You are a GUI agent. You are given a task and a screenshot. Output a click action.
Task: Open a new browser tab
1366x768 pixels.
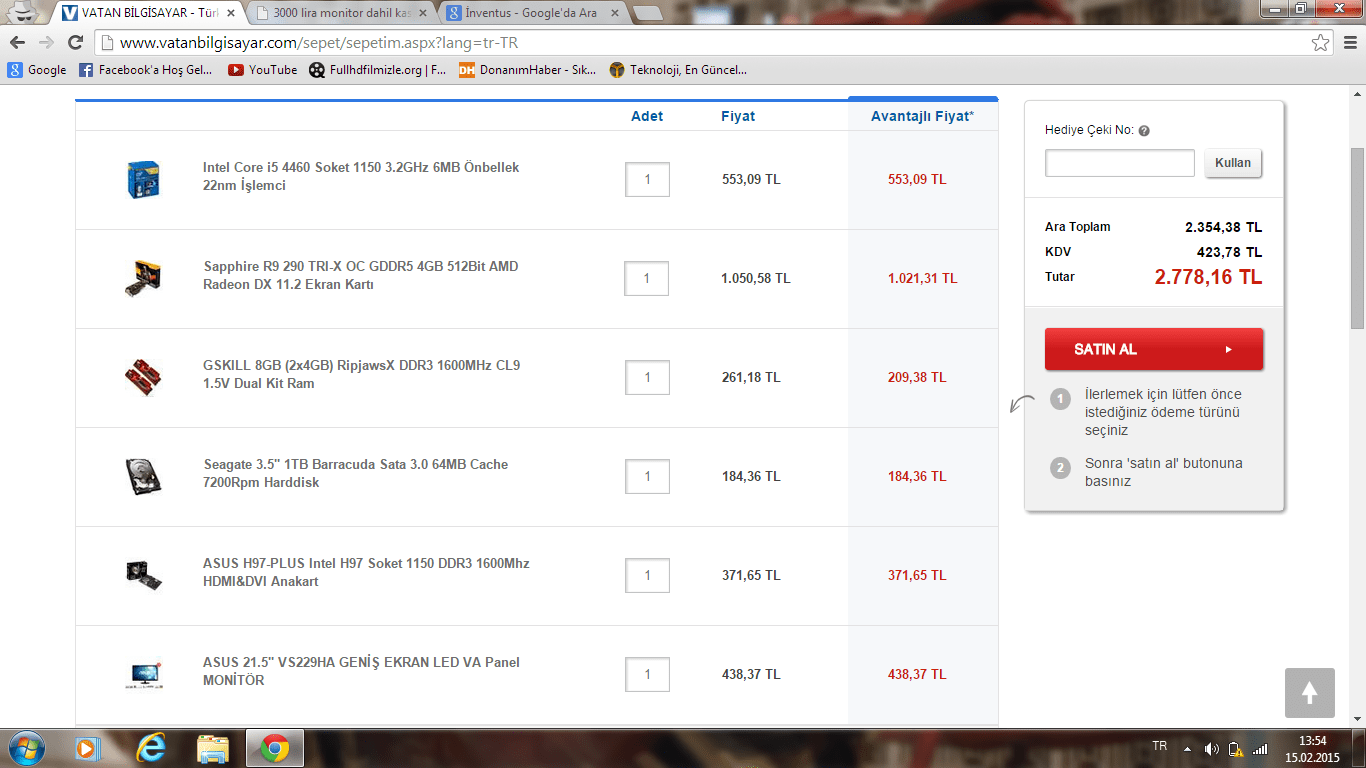(x=648, y=13)
